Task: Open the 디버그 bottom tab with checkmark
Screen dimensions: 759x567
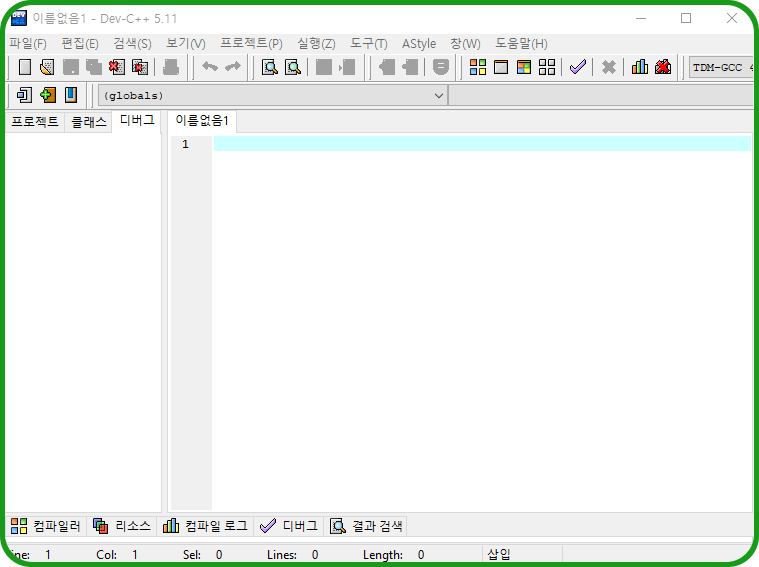Action: click(x=288, y=526)
